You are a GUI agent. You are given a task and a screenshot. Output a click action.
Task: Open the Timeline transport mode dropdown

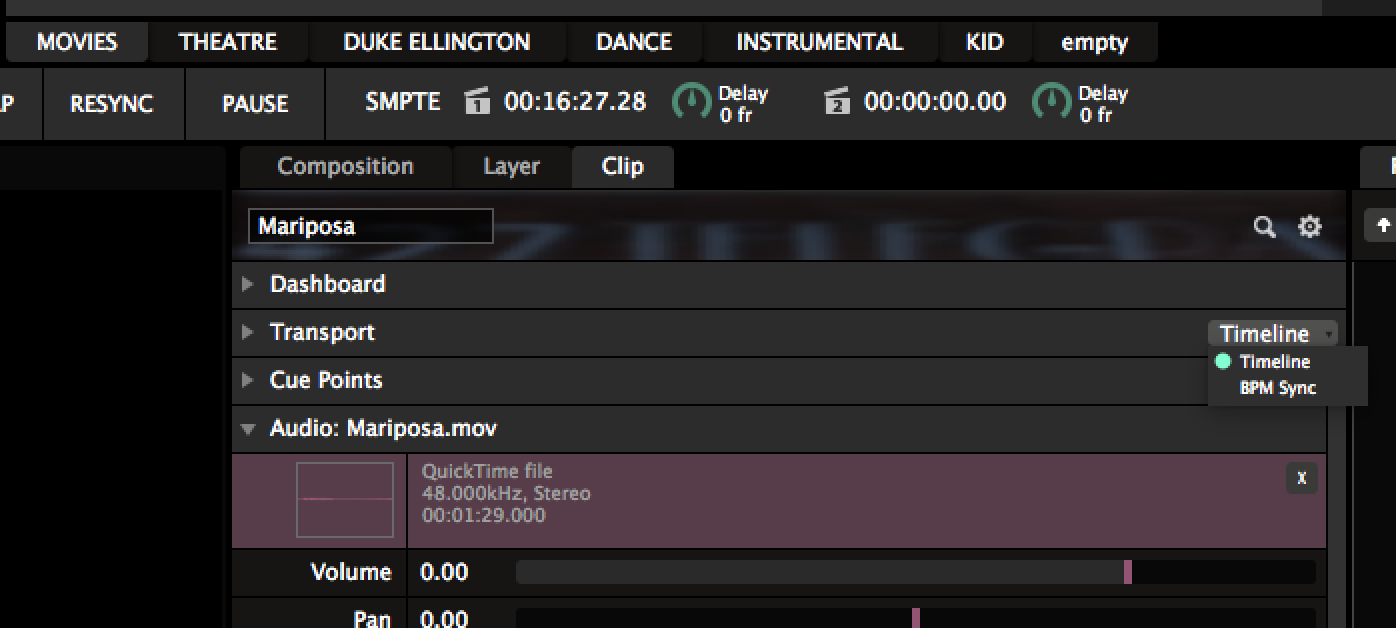click(x=1272, y=334)
